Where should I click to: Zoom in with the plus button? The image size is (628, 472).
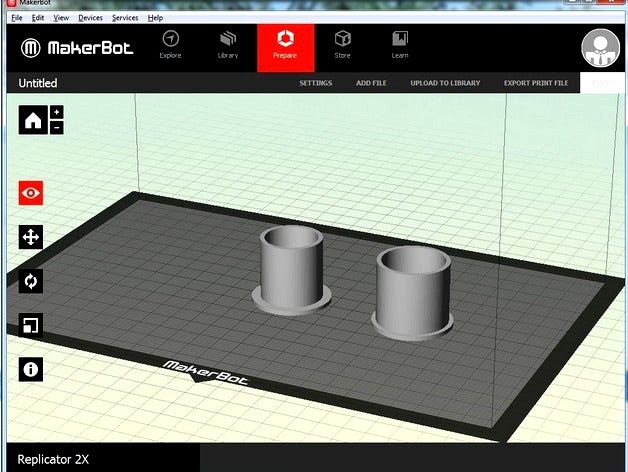pos(56,112)
